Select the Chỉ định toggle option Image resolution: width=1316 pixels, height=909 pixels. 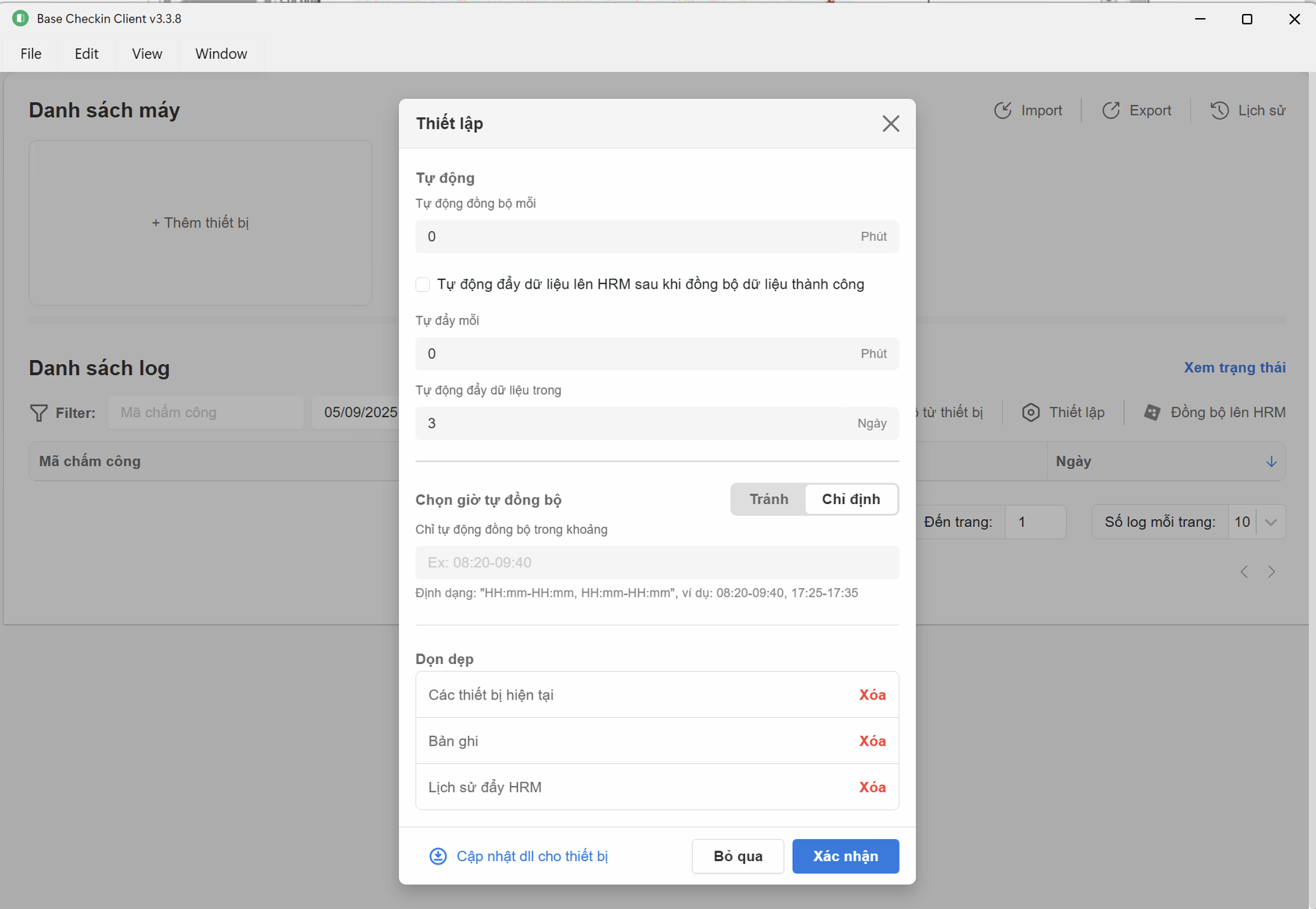(850, 499)
